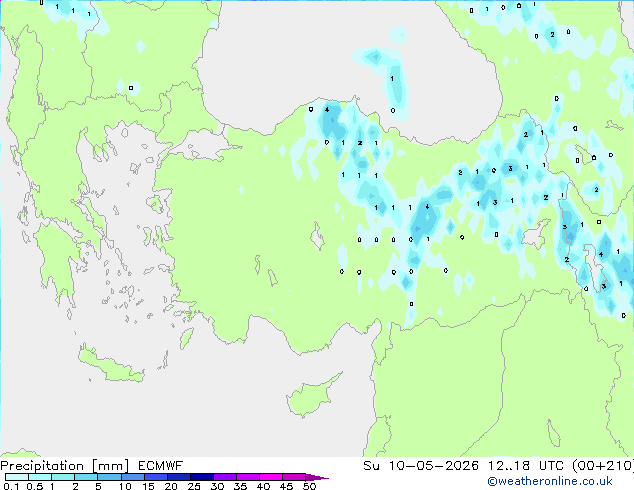634x490 pixels.
Task: Pick the 25–30 mm dark blue swatch
Action: pos(201,477)
